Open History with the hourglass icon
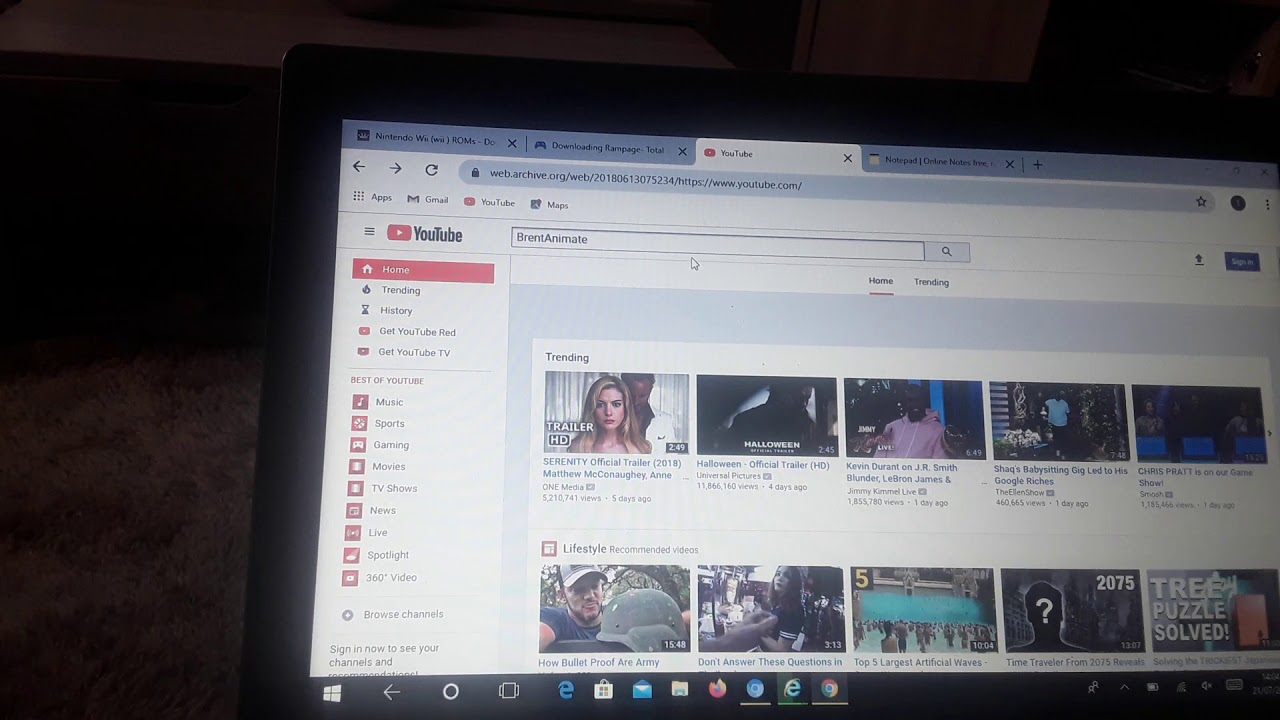The image size is (1280, 720). (387, 311)
